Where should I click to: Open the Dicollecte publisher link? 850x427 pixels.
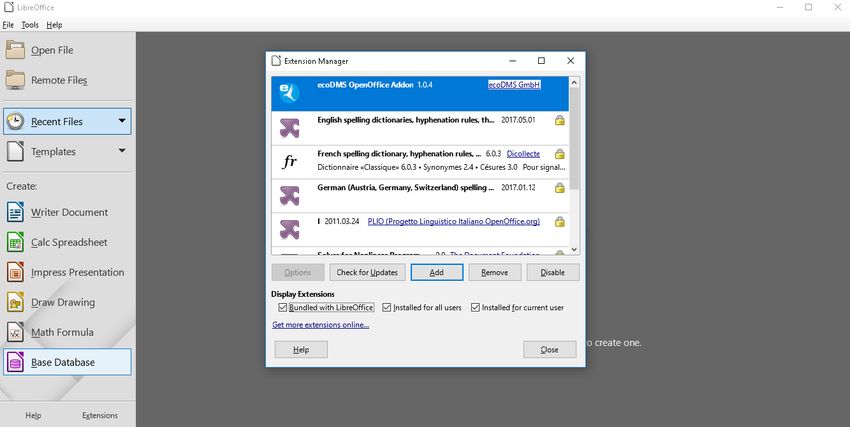[x=523, y=154]
